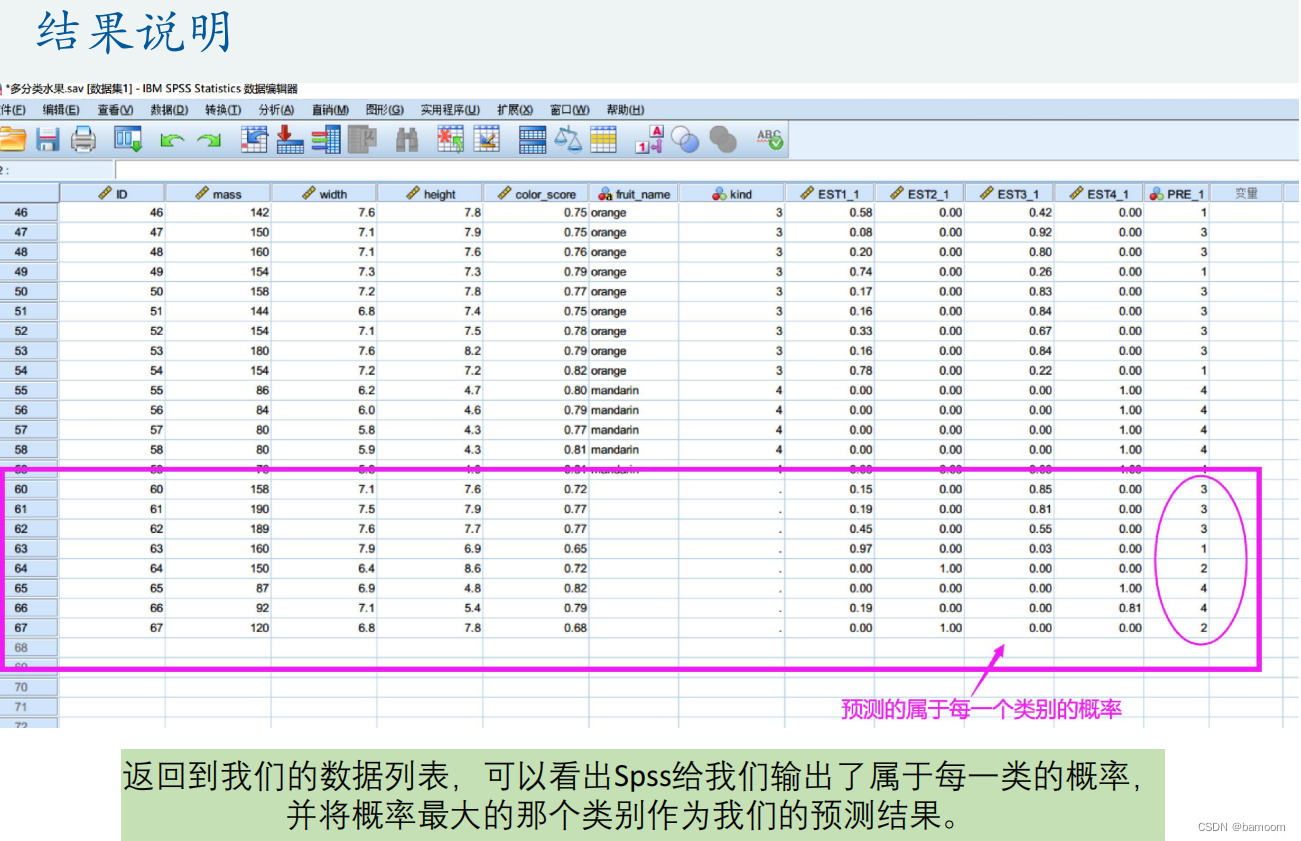Select the EST4_1 column header
Image resolution: width=1301 pixels, height=841 pixels.
tap(1100, 194)
